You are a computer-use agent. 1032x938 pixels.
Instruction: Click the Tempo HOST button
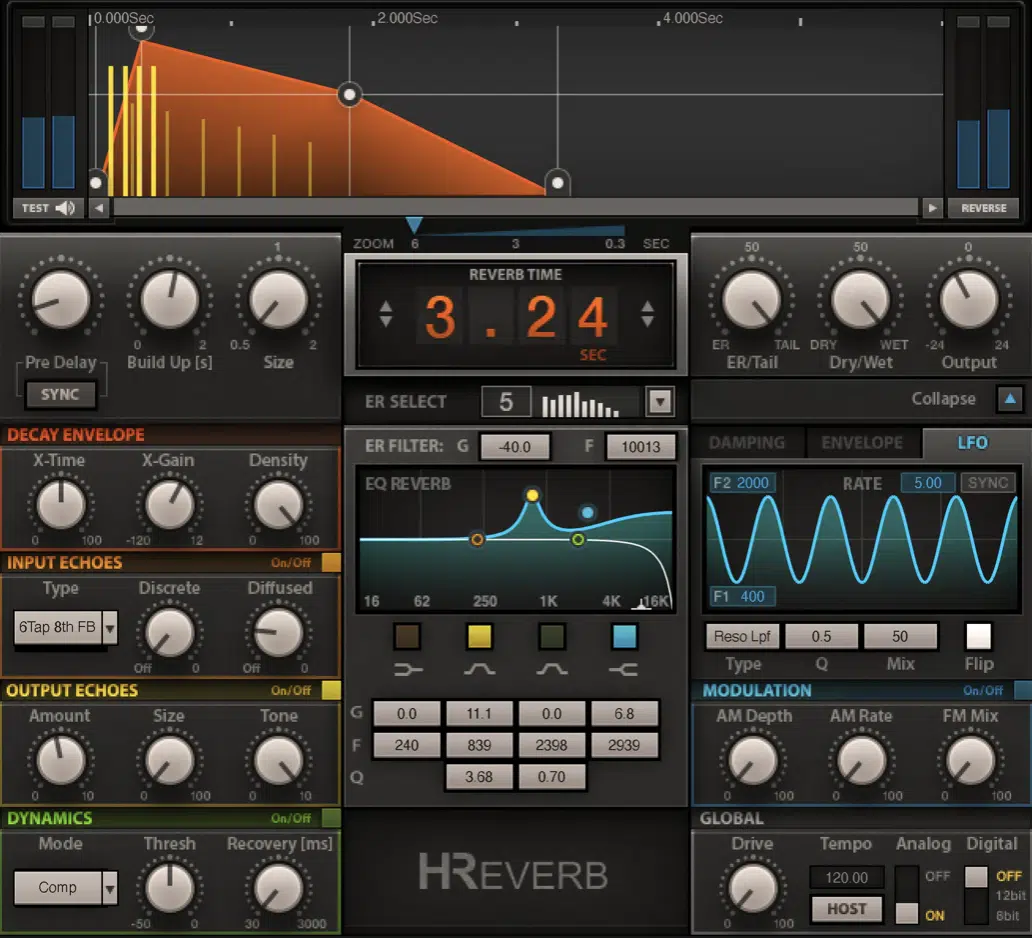click(846, 909)
